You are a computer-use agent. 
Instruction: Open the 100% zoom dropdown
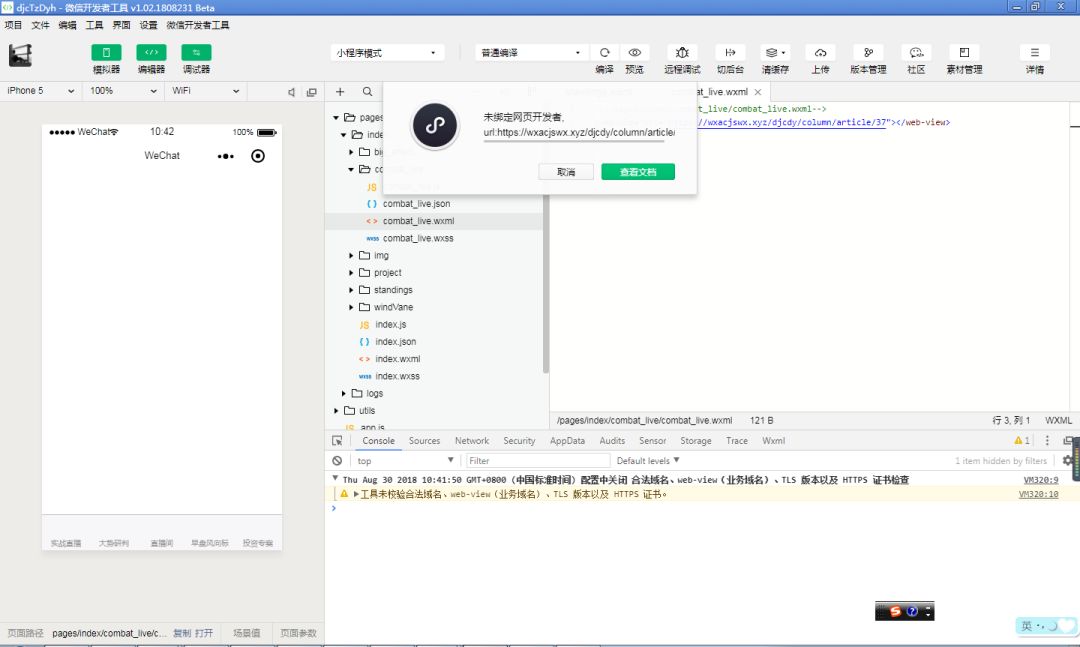(x=123, y=91)
